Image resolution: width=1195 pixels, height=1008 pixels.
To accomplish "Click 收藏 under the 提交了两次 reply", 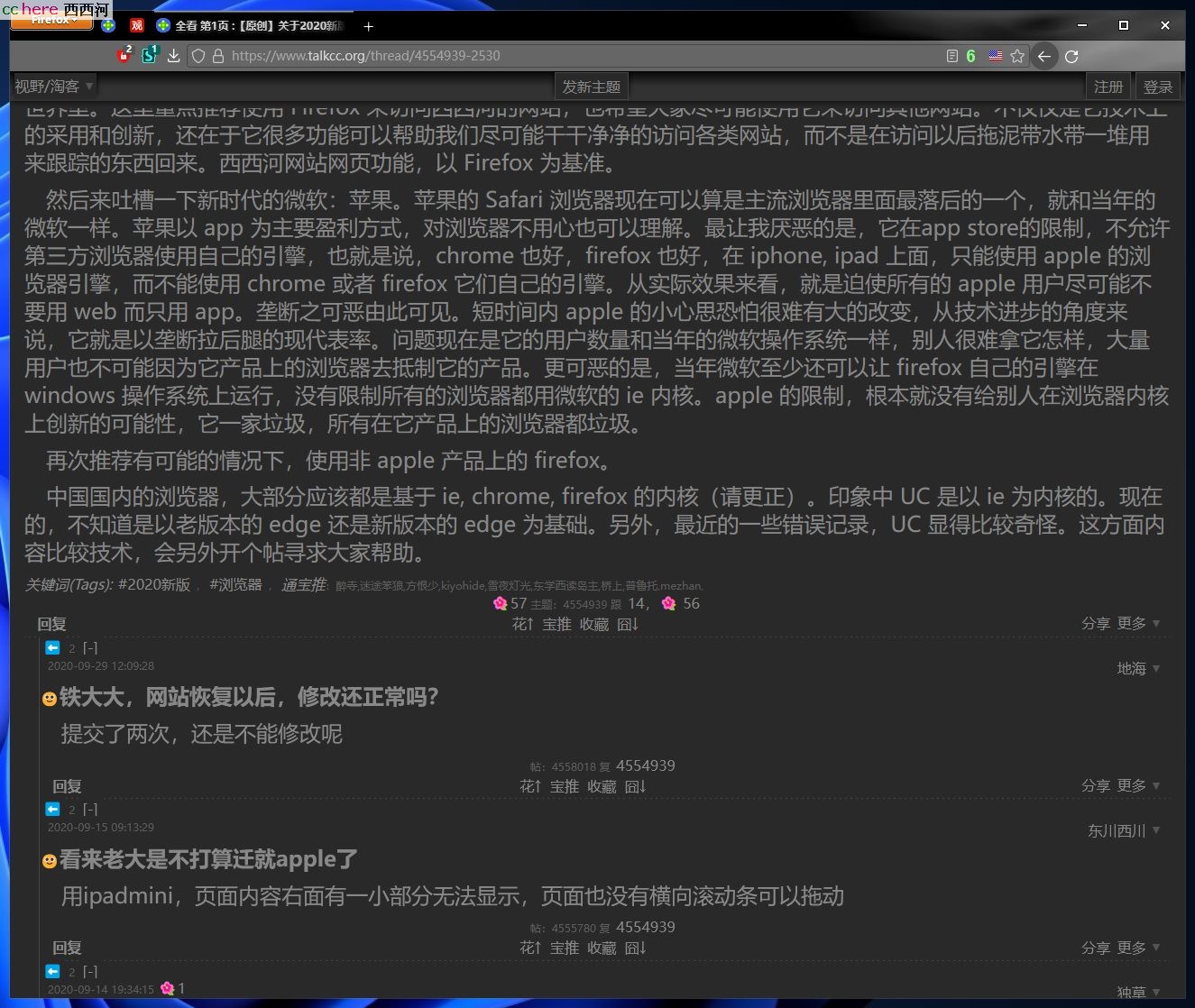I will coord(602,786).
